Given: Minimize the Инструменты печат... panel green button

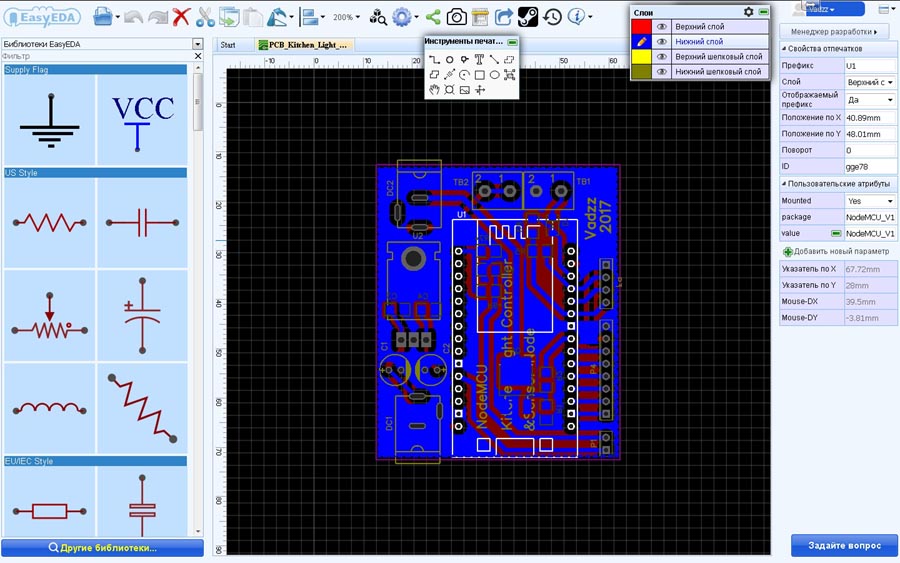Looking at the screenshot, I should [x=513, y=42].
